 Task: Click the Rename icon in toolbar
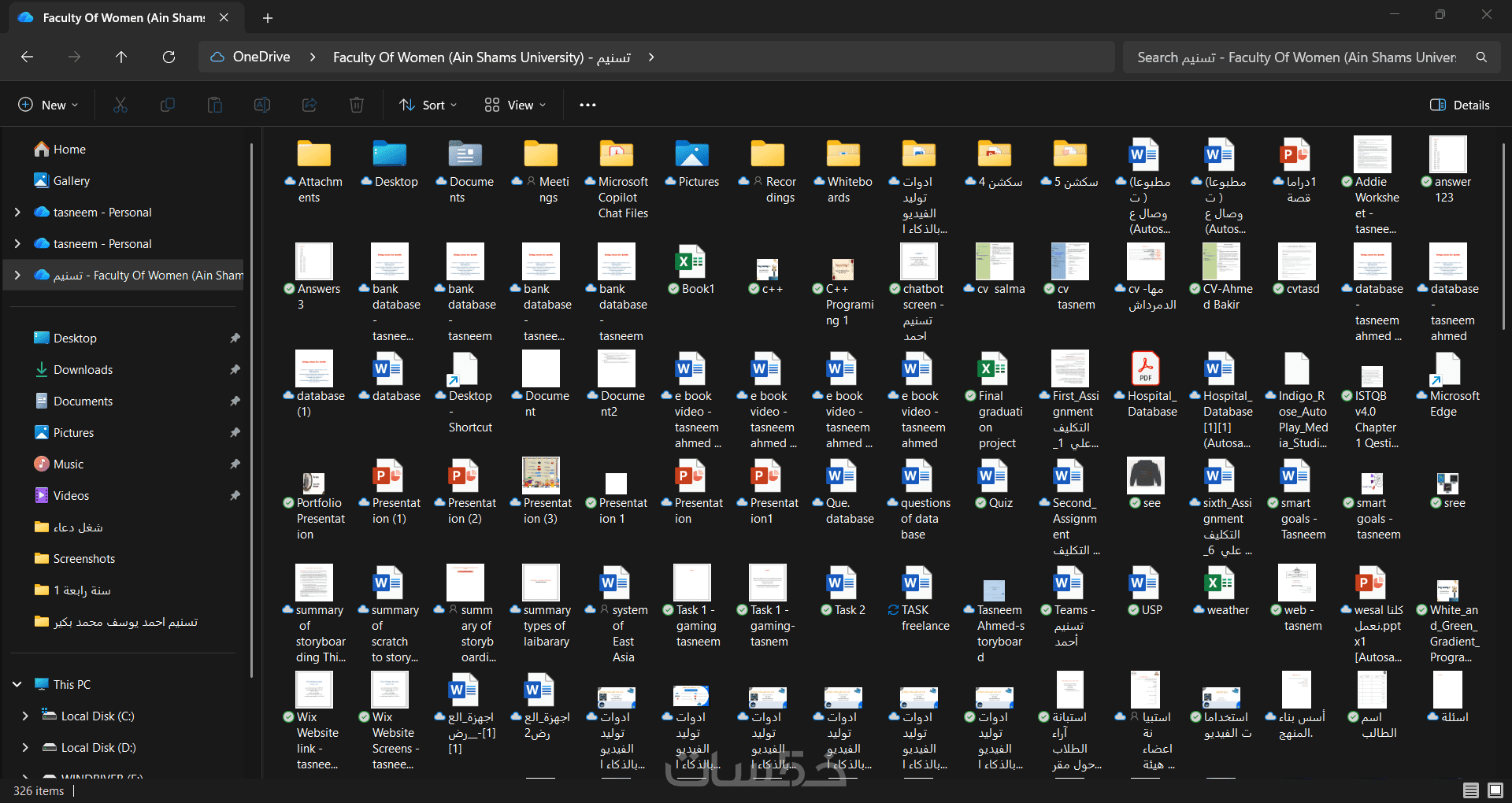coord(262,105)
